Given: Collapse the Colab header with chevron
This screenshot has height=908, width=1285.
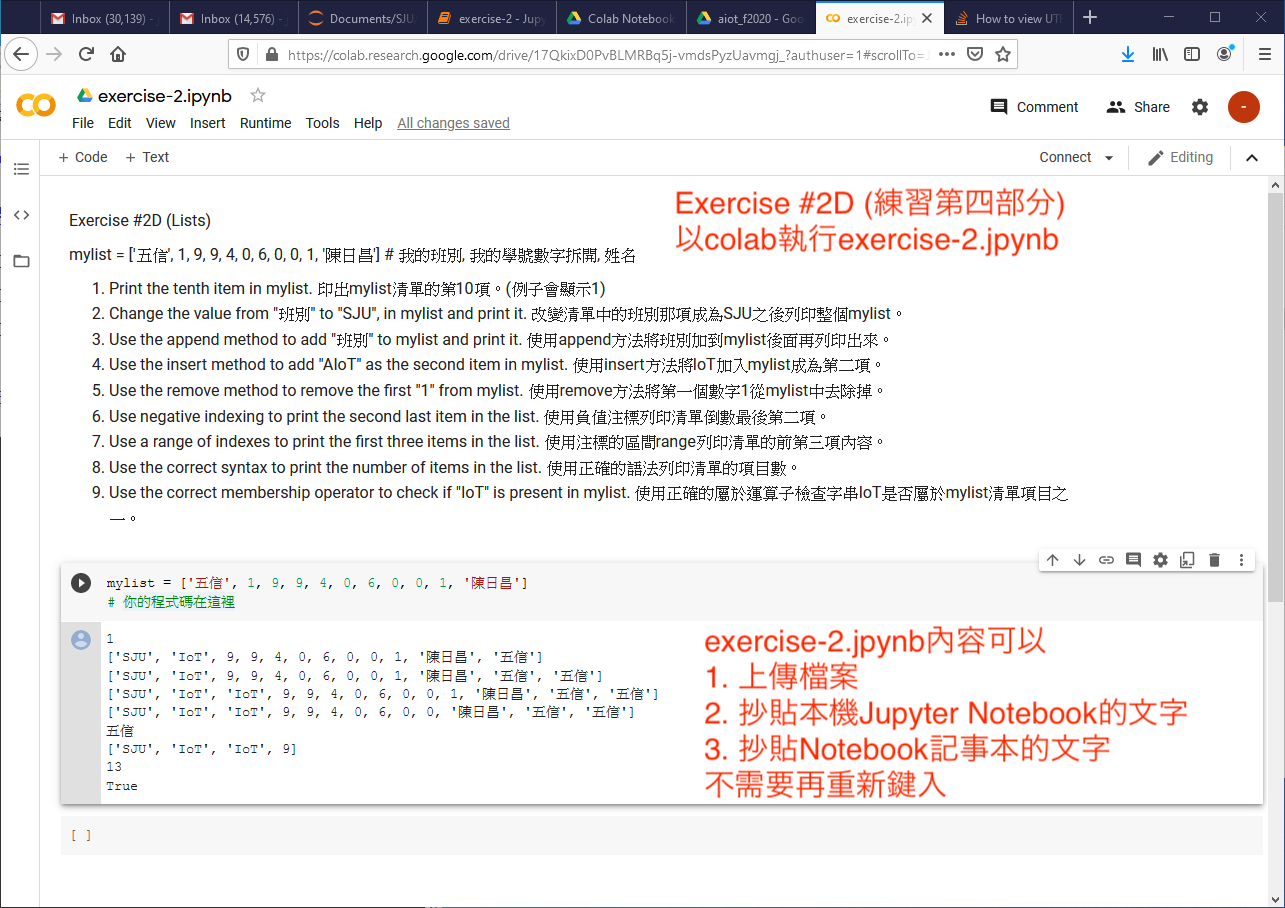Looking at the screenshot, I should point(1251,158).
